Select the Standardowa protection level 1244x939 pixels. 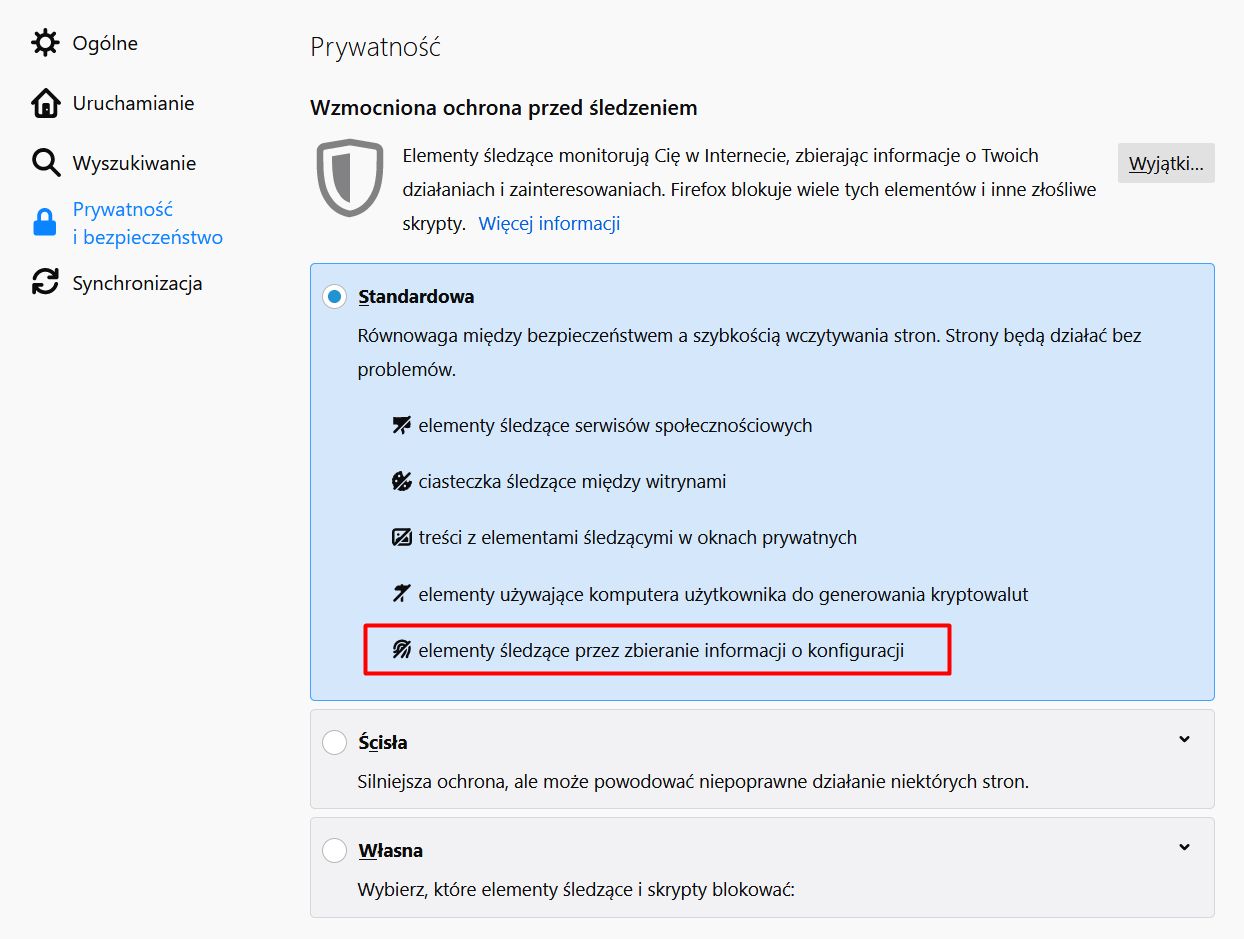click(334, 296)
